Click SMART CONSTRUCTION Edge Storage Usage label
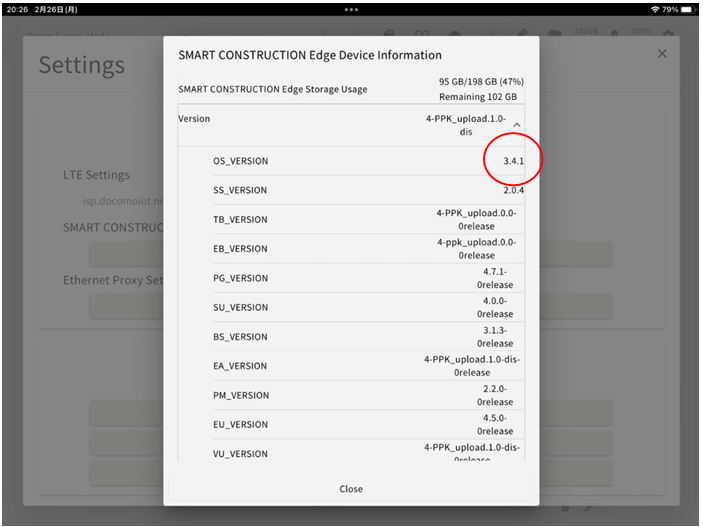Screen dimensions: 703x527 (x=273, y=89)
